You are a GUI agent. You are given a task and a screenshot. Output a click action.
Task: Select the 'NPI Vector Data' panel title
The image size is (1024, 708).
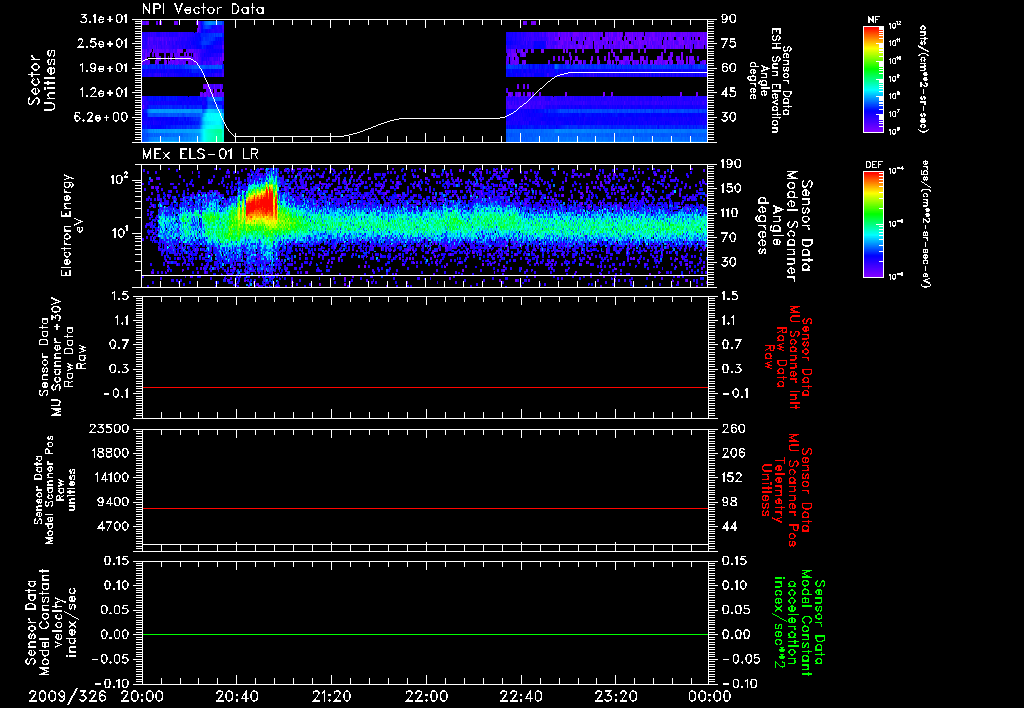204,9
